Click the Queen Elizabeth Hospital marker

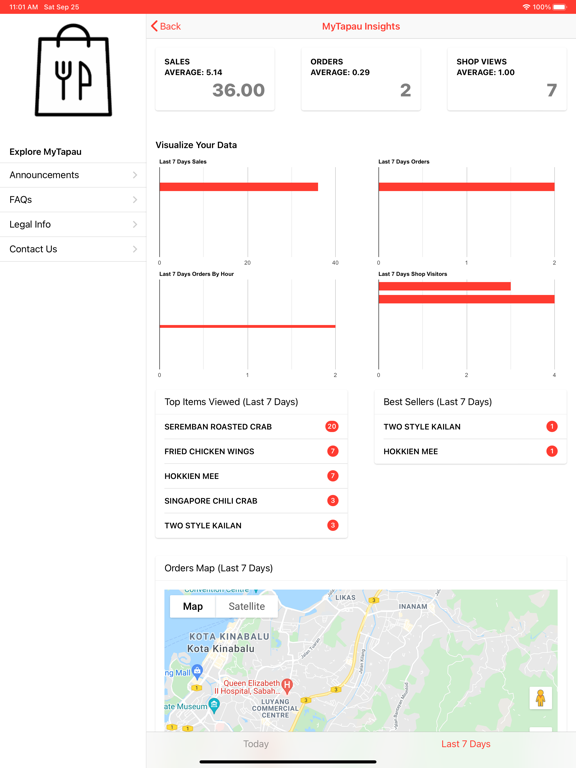(x=287, y=685)
